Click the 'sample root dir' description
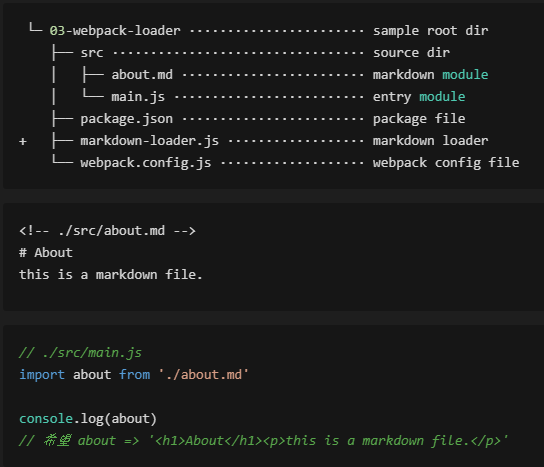544x467 pixels. point(431,31)
